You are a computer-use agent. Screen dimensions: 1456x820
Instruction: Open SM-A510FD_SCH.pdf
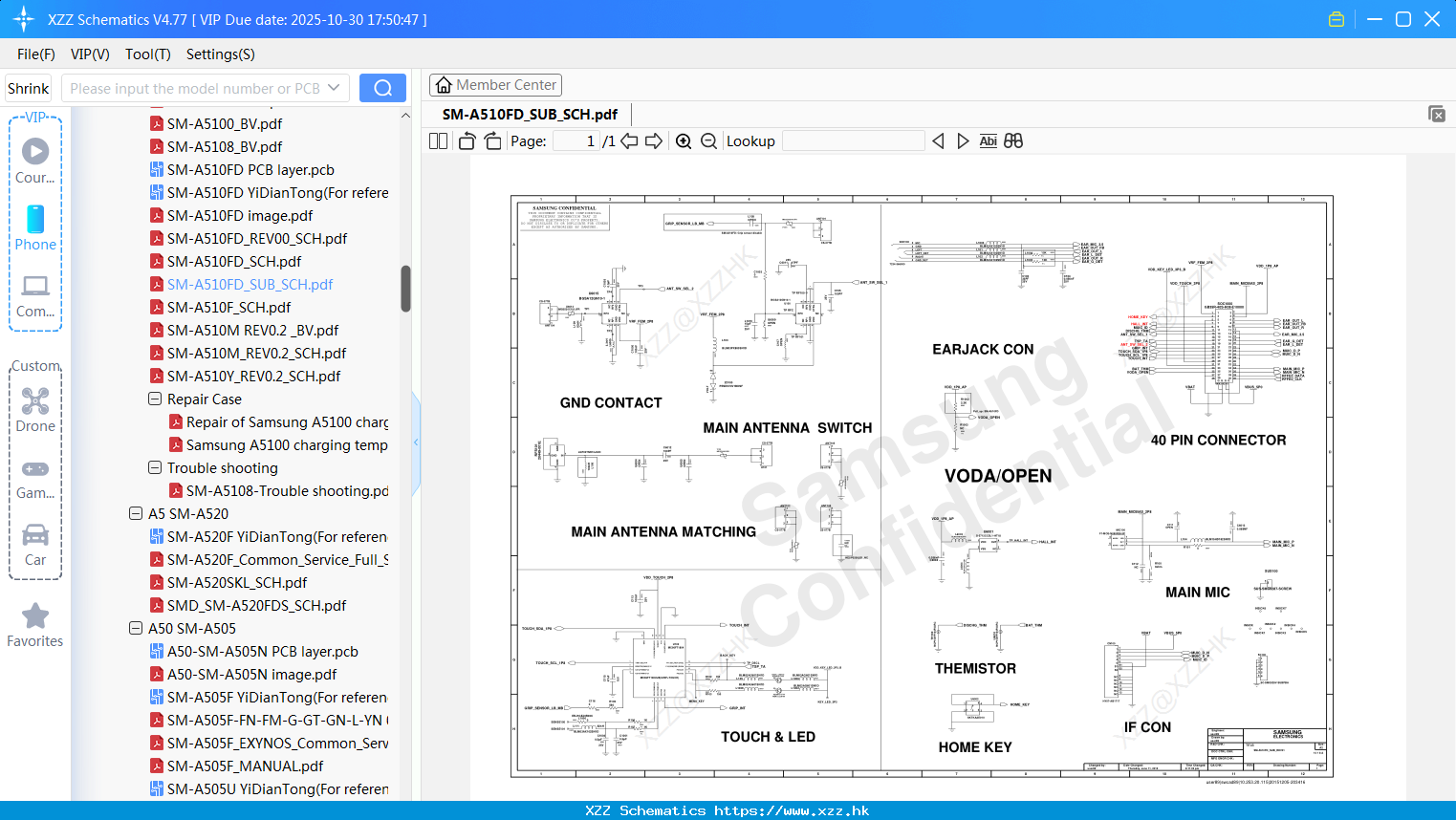226,261
